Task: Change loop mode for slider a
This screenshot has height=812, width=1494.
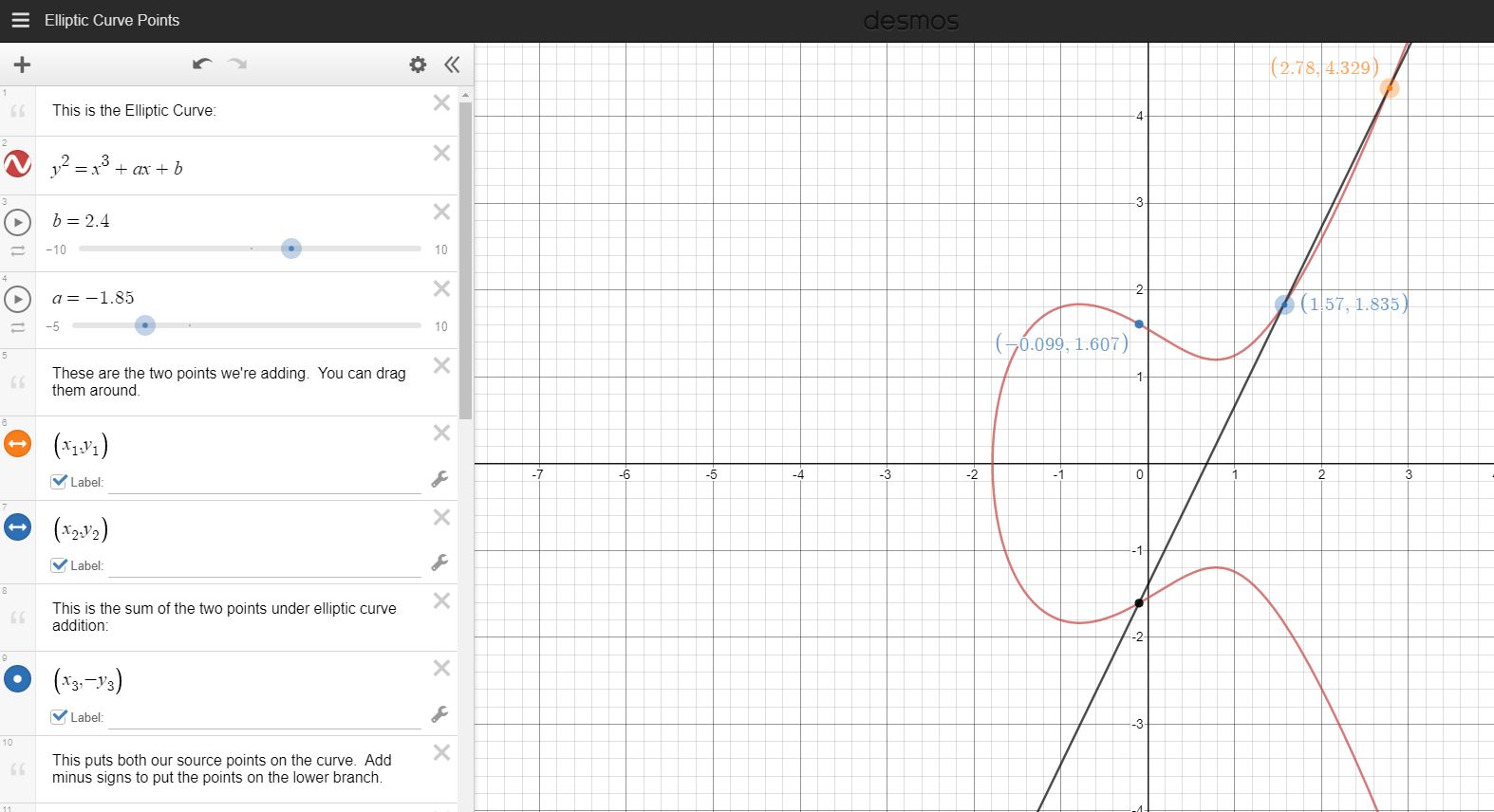Action: point(18,327)
